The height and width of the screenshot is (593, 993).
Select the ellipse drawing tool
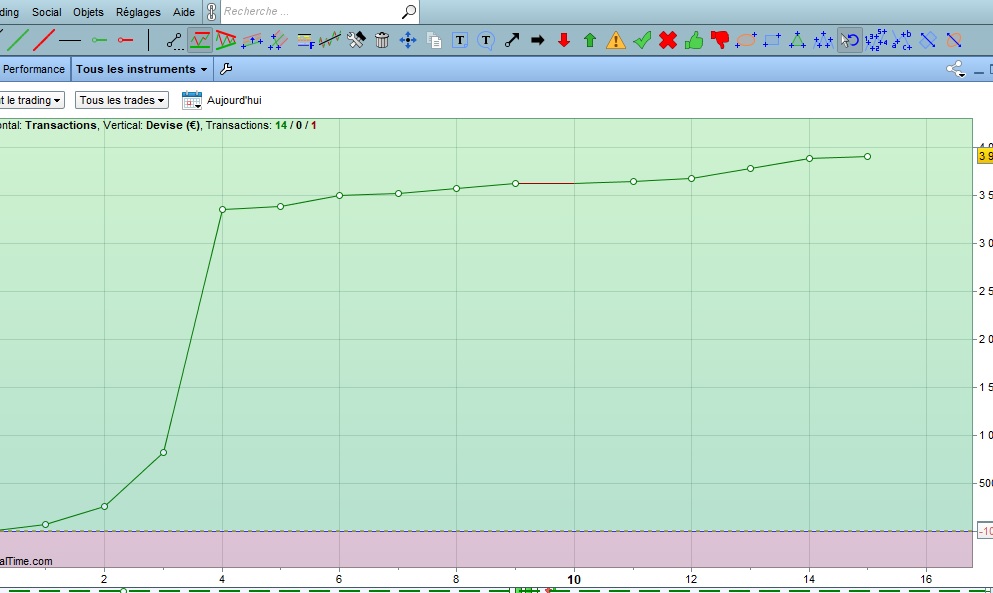[x=746, y=41]
